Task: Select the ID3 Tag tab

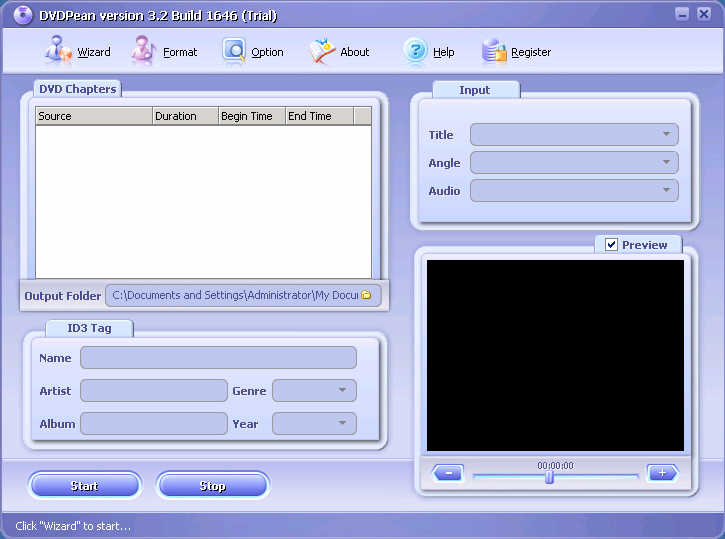Action: 90,328
